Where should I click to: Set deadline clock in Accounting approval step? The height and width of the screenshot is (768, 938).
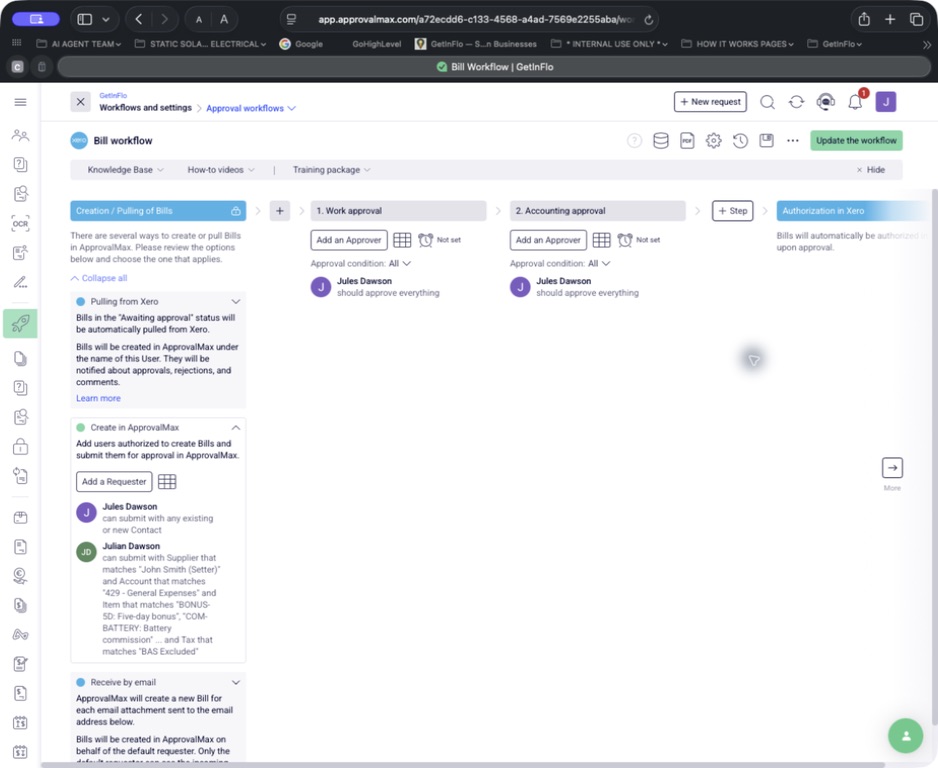[625, 240]
